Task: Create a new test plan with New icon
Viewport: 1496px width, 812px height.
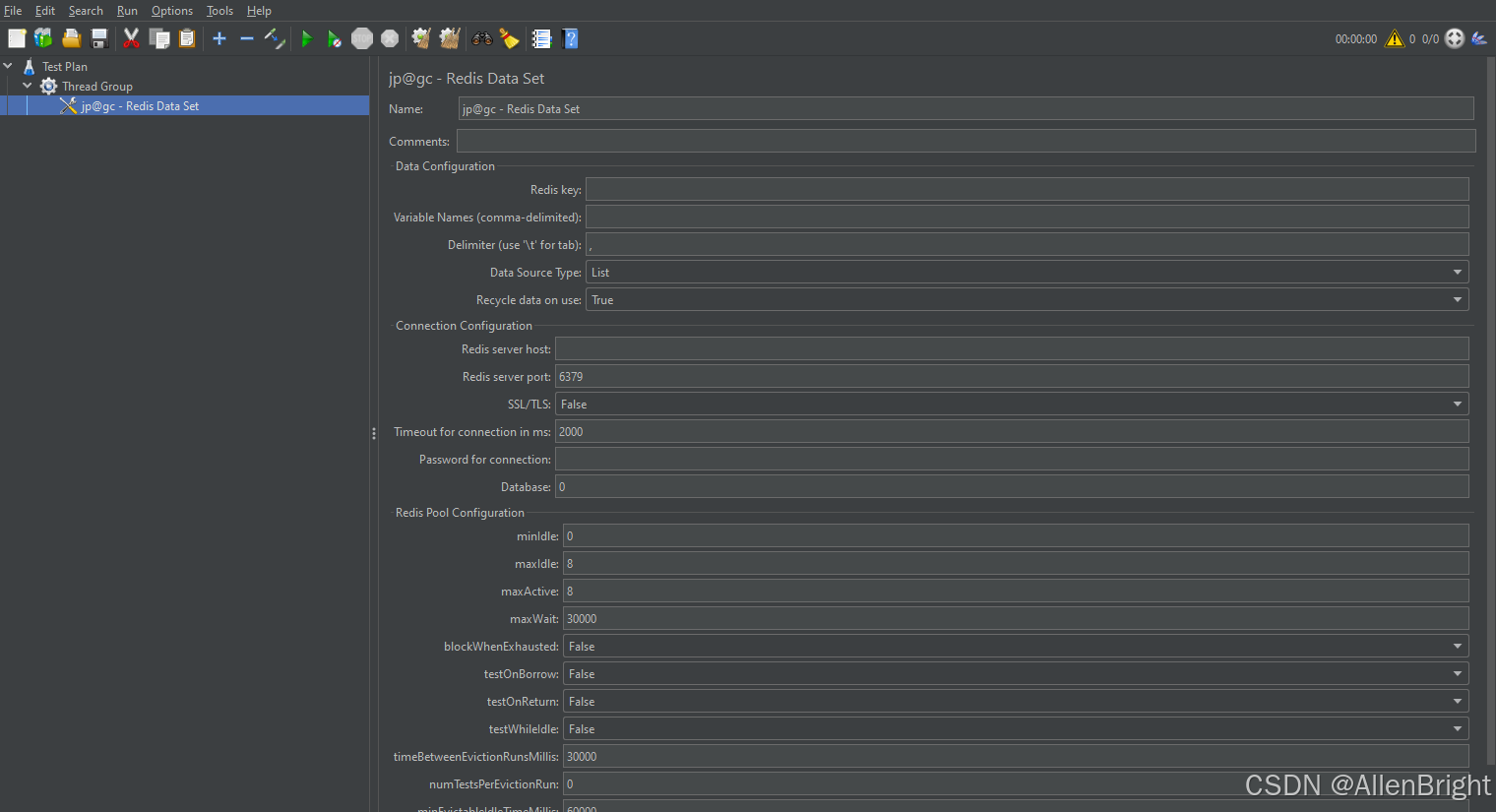Action: (17, 38)
